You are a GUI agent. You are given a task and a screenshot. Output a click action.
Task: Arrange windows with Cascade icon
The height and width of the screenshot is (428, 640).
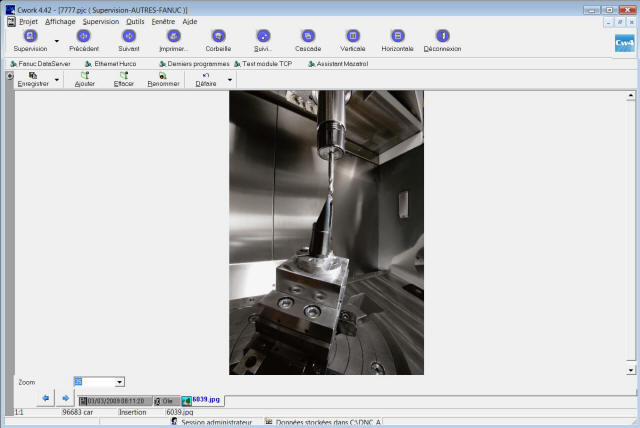click(x=308, y=36)
